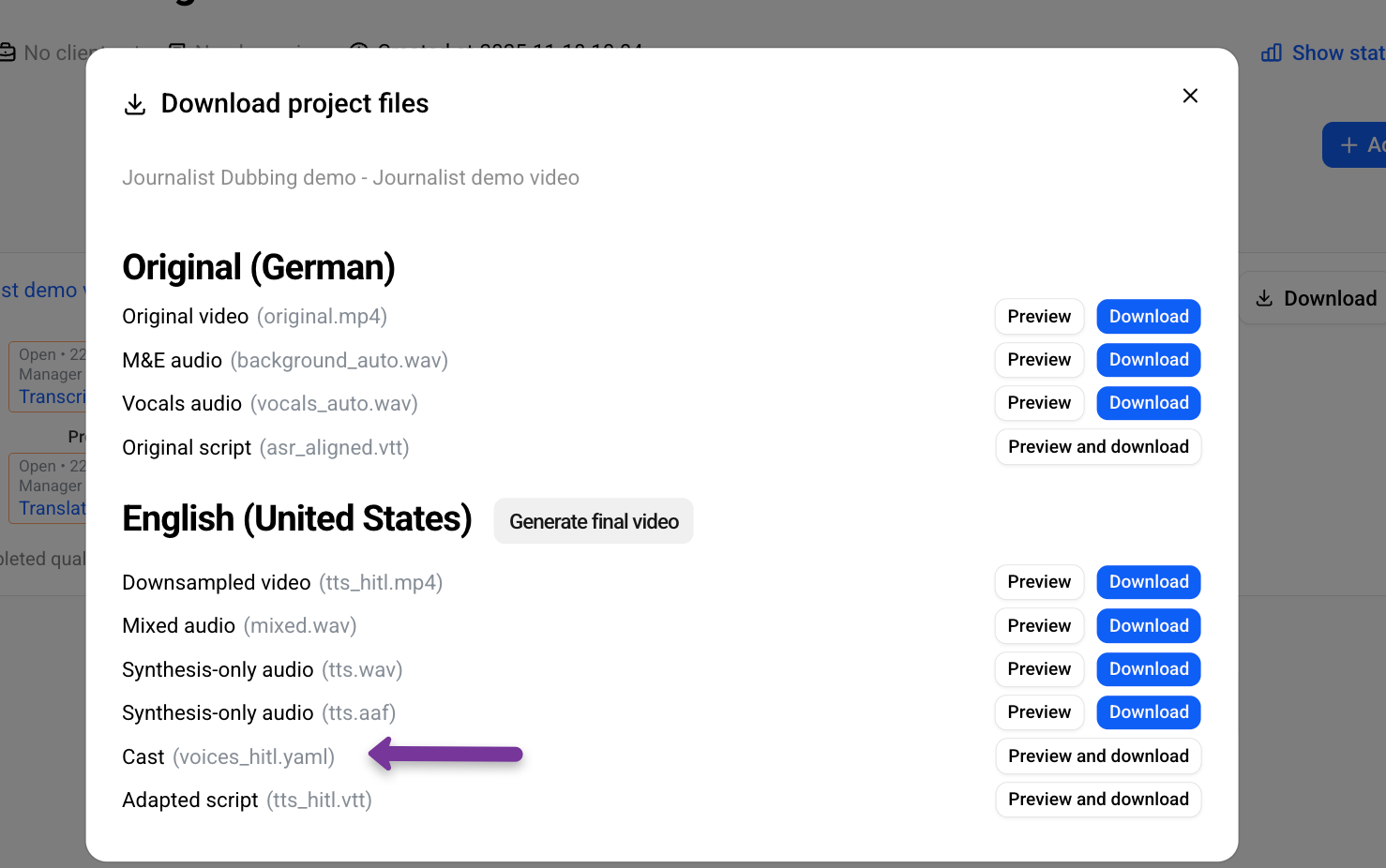Preview and download the Original script asr_aligned.vtt

[1098, 447]
